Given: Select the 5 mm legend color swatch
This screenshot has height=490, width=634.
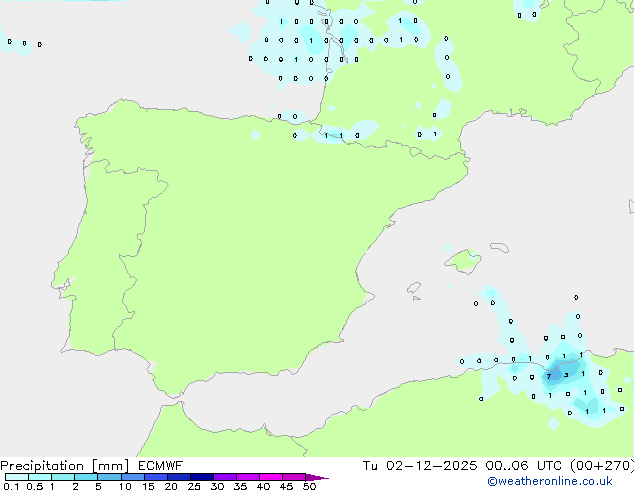Looking at the screenshot, I should pyautogui.click(x=109, y=477).
